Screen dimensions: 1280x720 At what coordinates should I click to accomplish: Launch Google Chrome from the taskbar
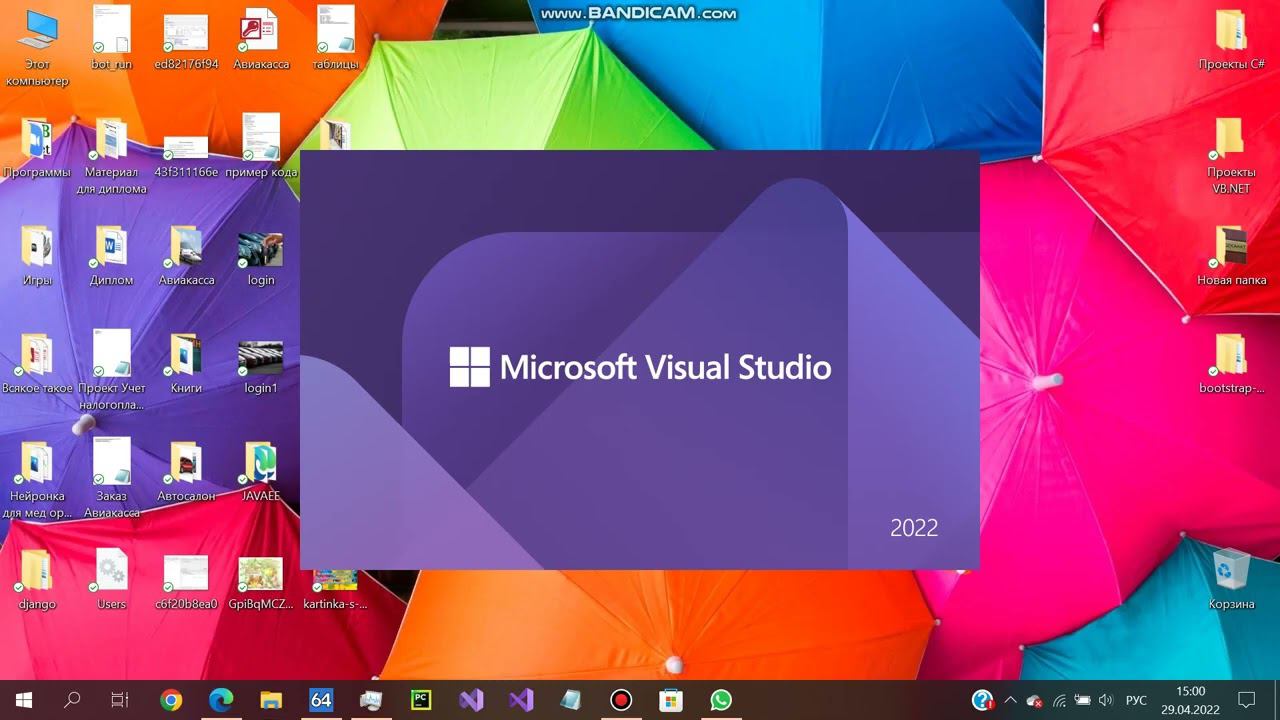171,700
